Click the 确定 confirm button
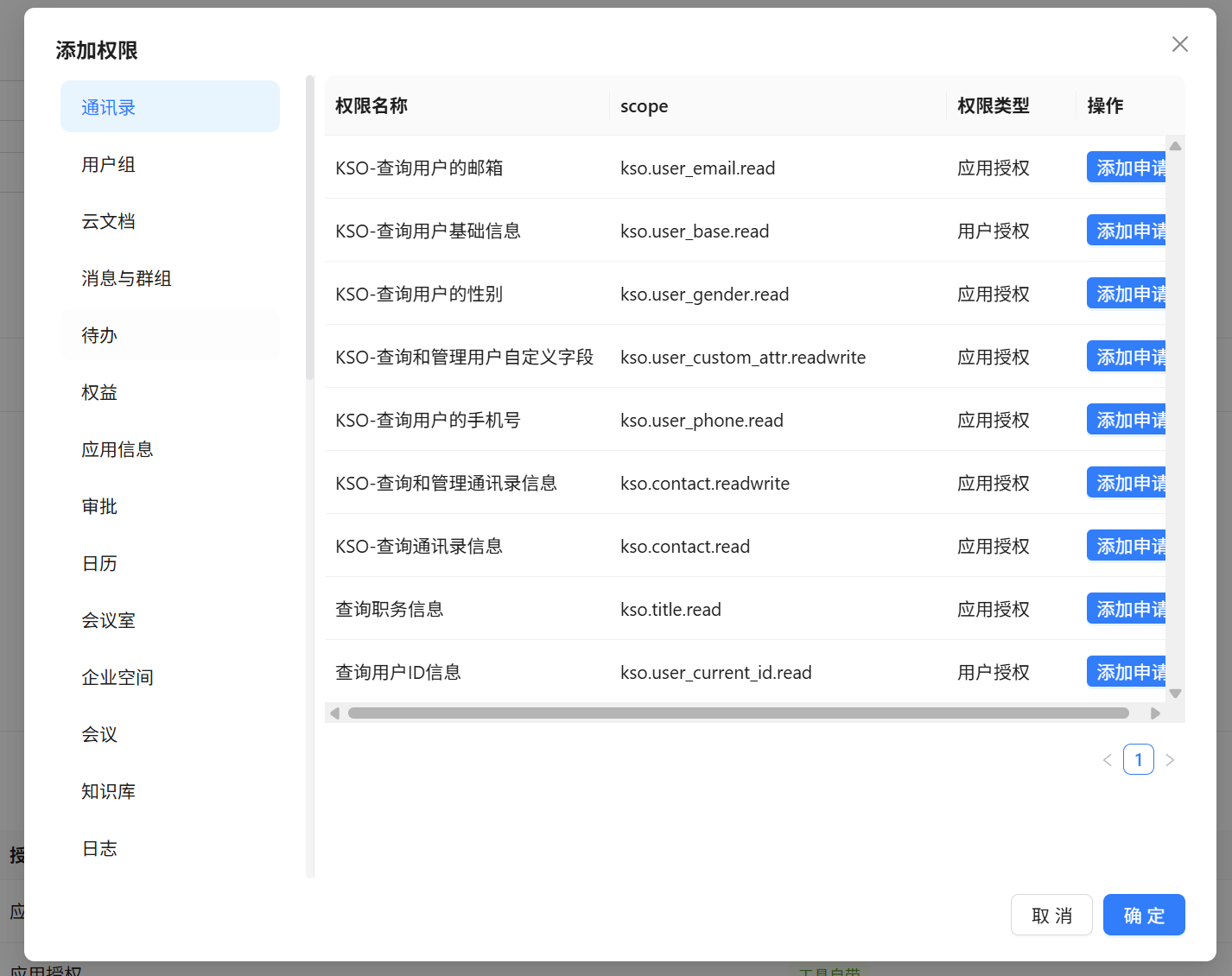The width and height of the screenshot is (1232, 976). tap(1143, 916)
